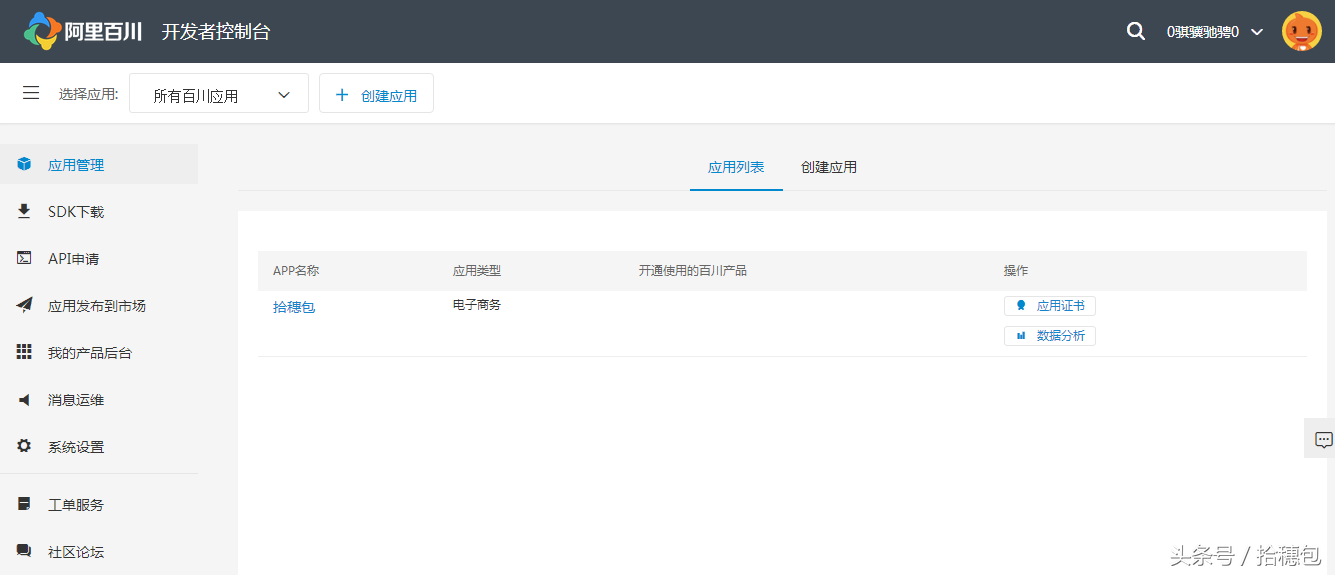
Task: Click the paper plane icon beside 应用发布到市场
Action: click(x=24, y=305)
